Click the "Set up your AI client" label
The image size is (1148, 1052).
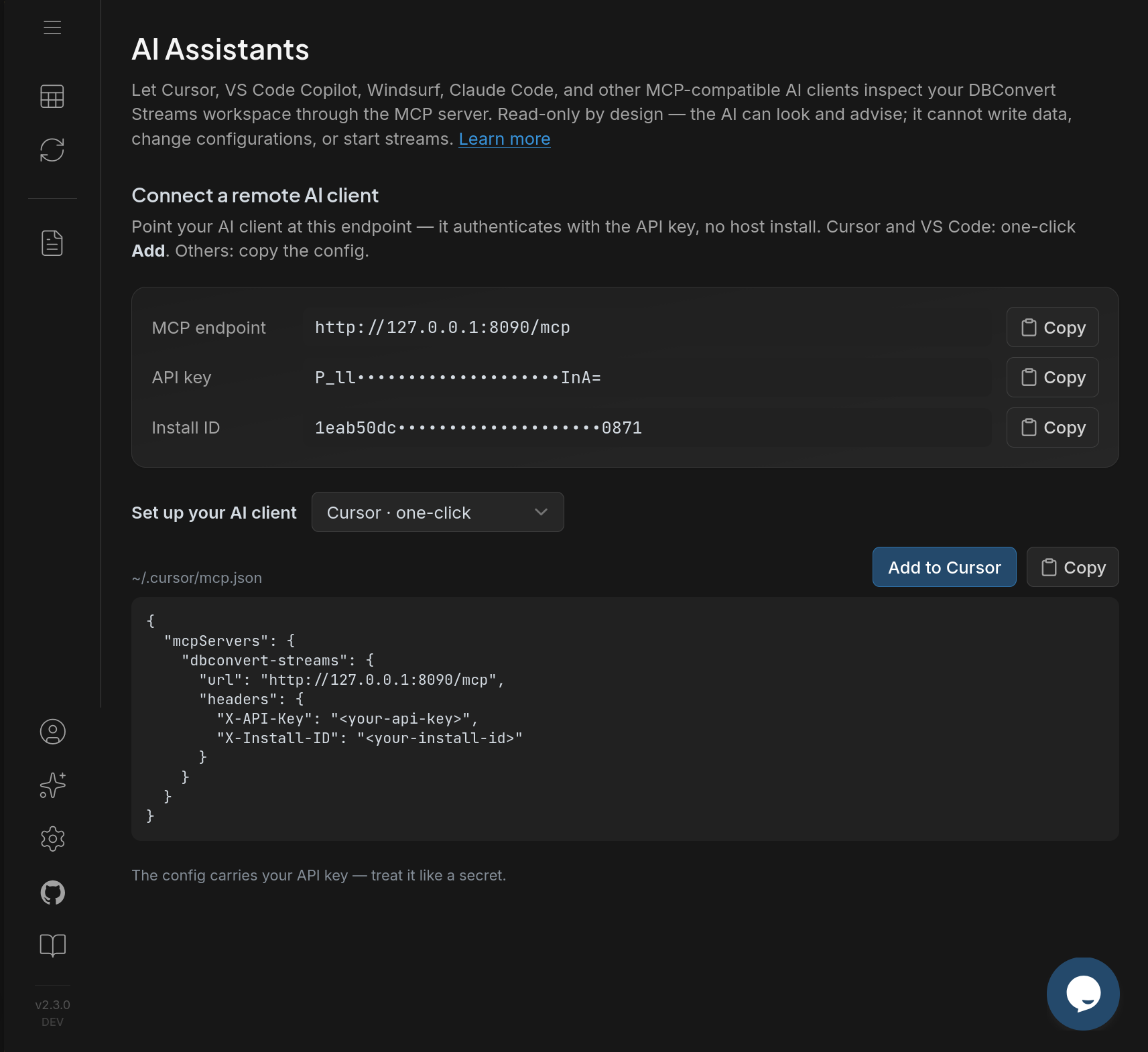tap(214, 513)
